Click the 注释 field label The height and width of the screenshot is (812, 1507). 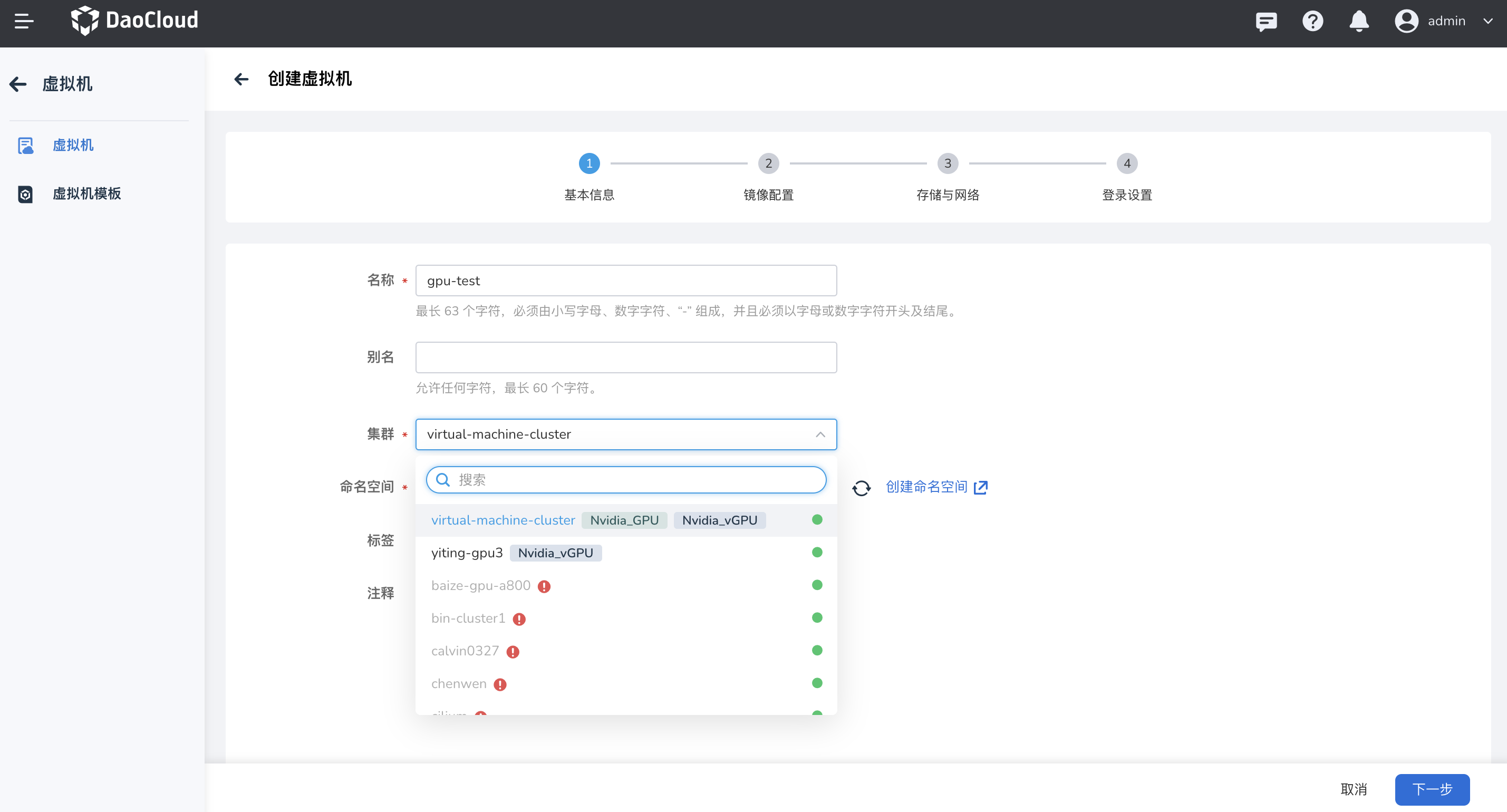(380, 594)
